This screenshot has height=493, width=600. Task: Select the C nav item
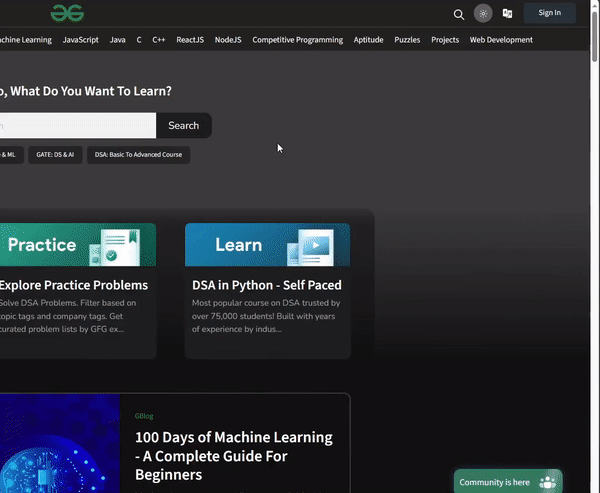139,40
